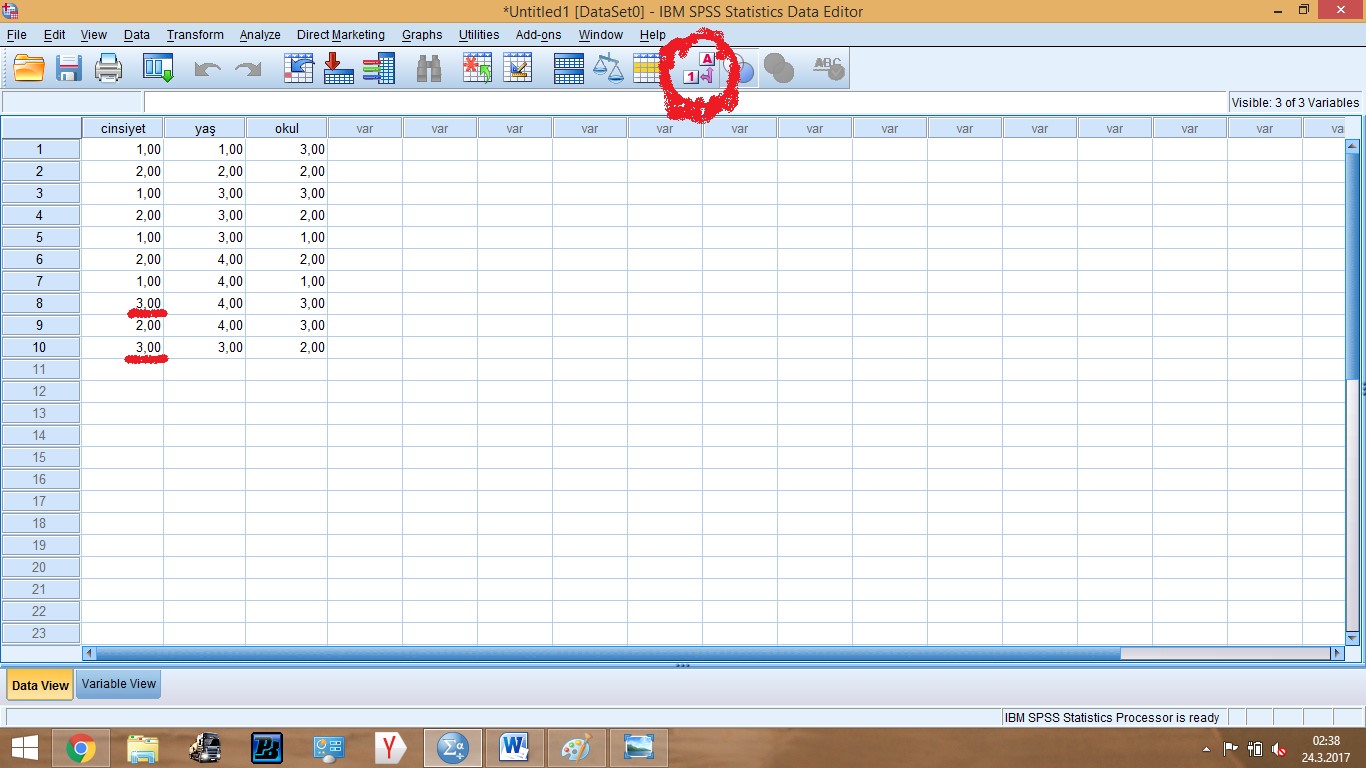Image resolution: width=1366 pixels, height=768 pixels.
Task: Click the Show All Variables icon
Action: tap(778, 69)
